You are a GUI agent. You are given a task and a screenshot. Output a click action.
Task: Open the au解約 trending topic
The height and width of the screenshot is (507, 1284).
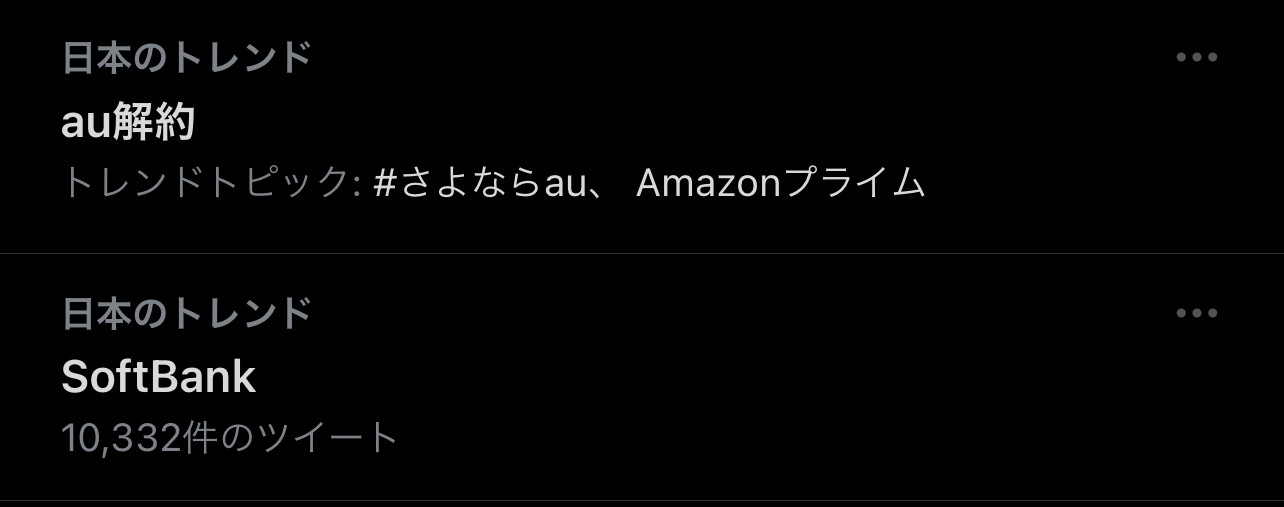tap(128, 123)
